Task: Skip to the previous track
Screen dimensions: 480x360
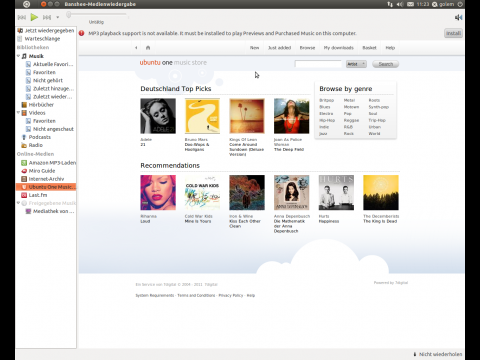Action: click(22, 17)
